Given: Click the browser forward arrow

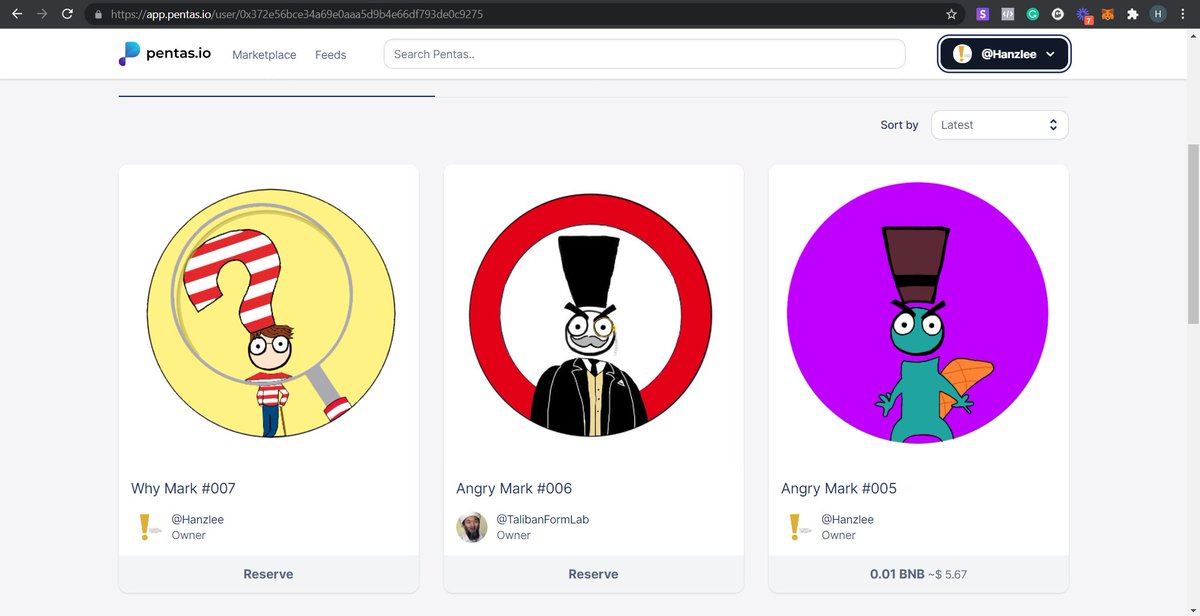Looking at the screenshot, I should pyautogui.click(x=42, y=14).
